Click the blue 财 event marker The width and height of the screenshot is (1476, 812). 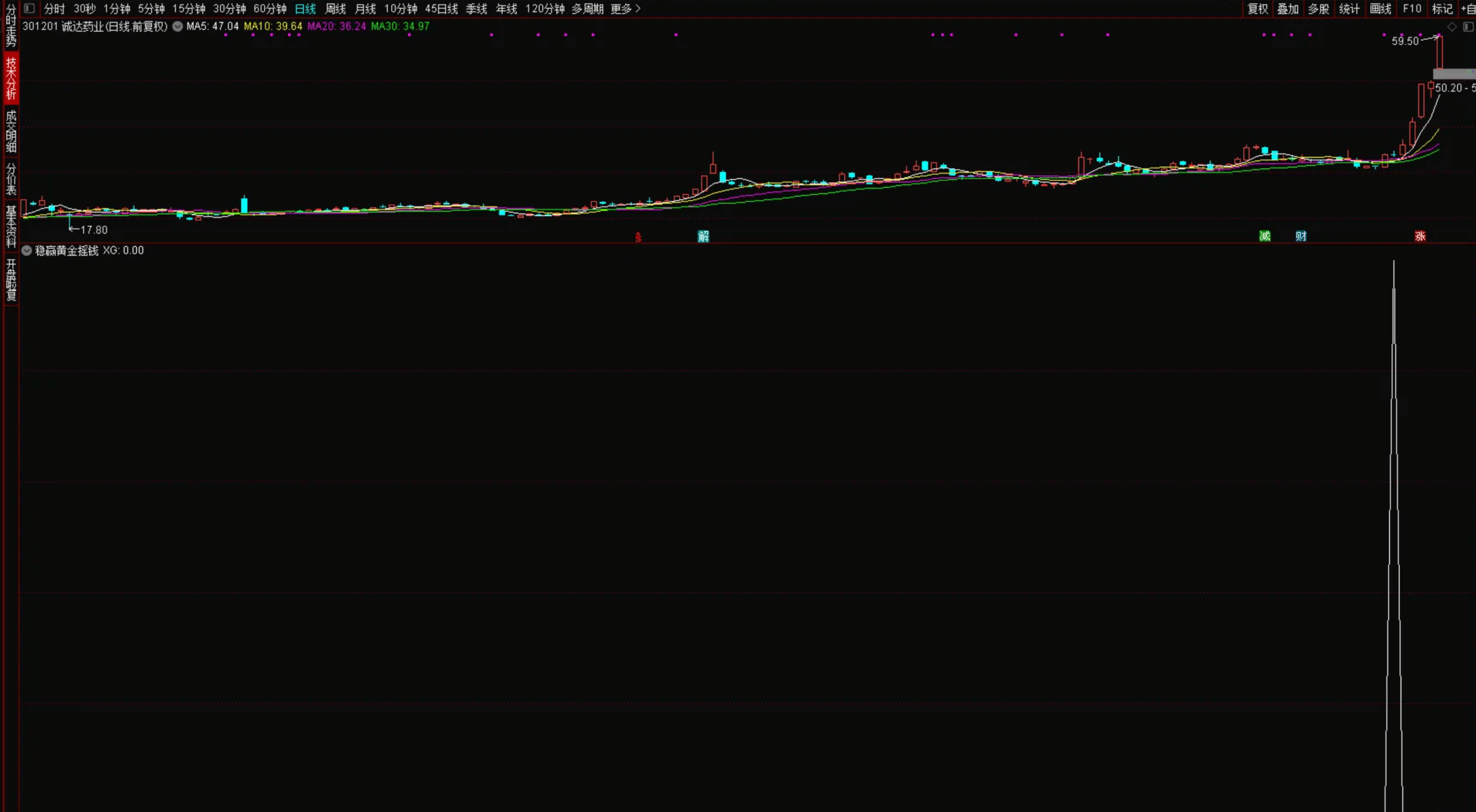point(1301,236)
